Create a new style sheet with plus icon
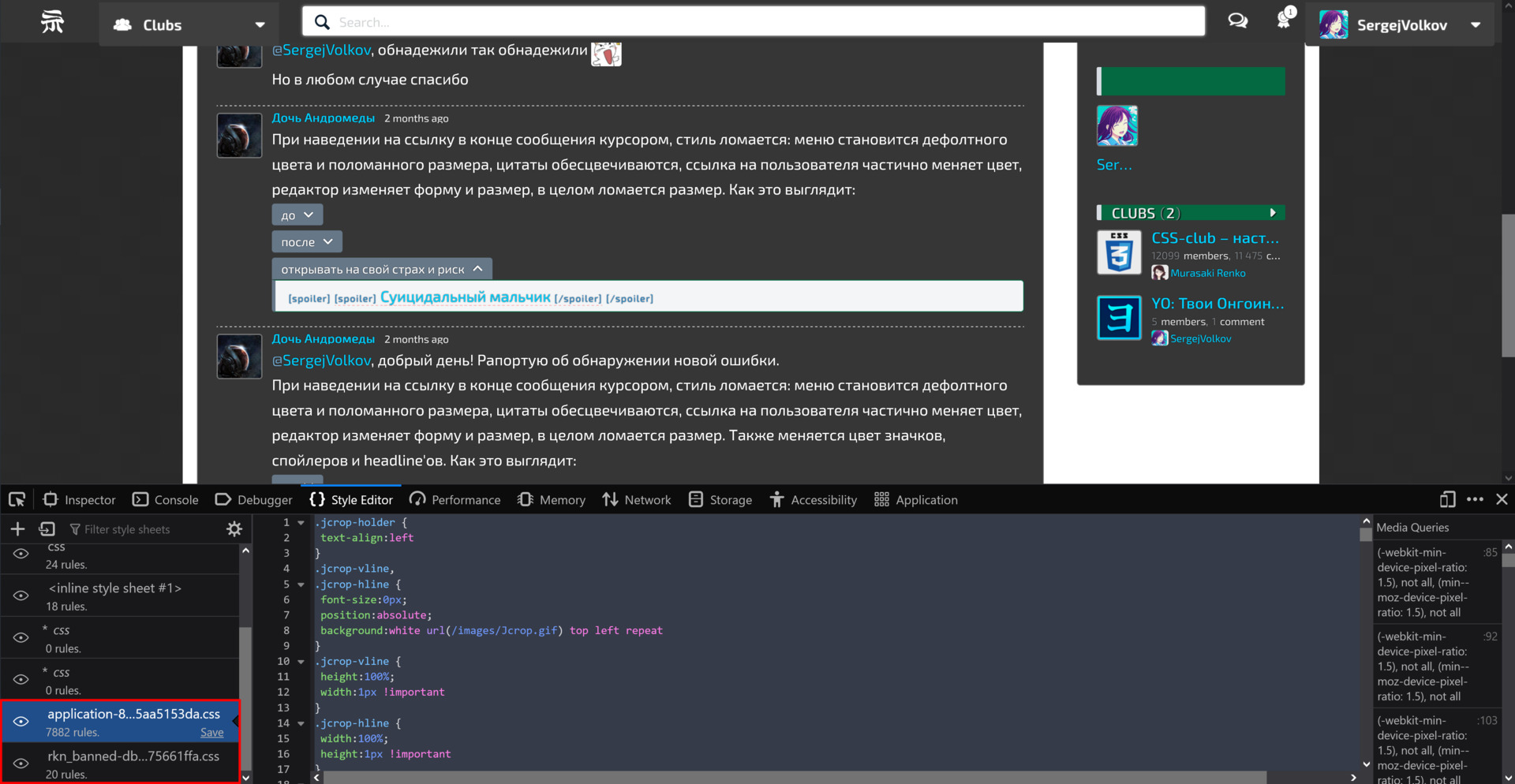This screenshot has width=1515, height=784. click(x=17, y=529)
